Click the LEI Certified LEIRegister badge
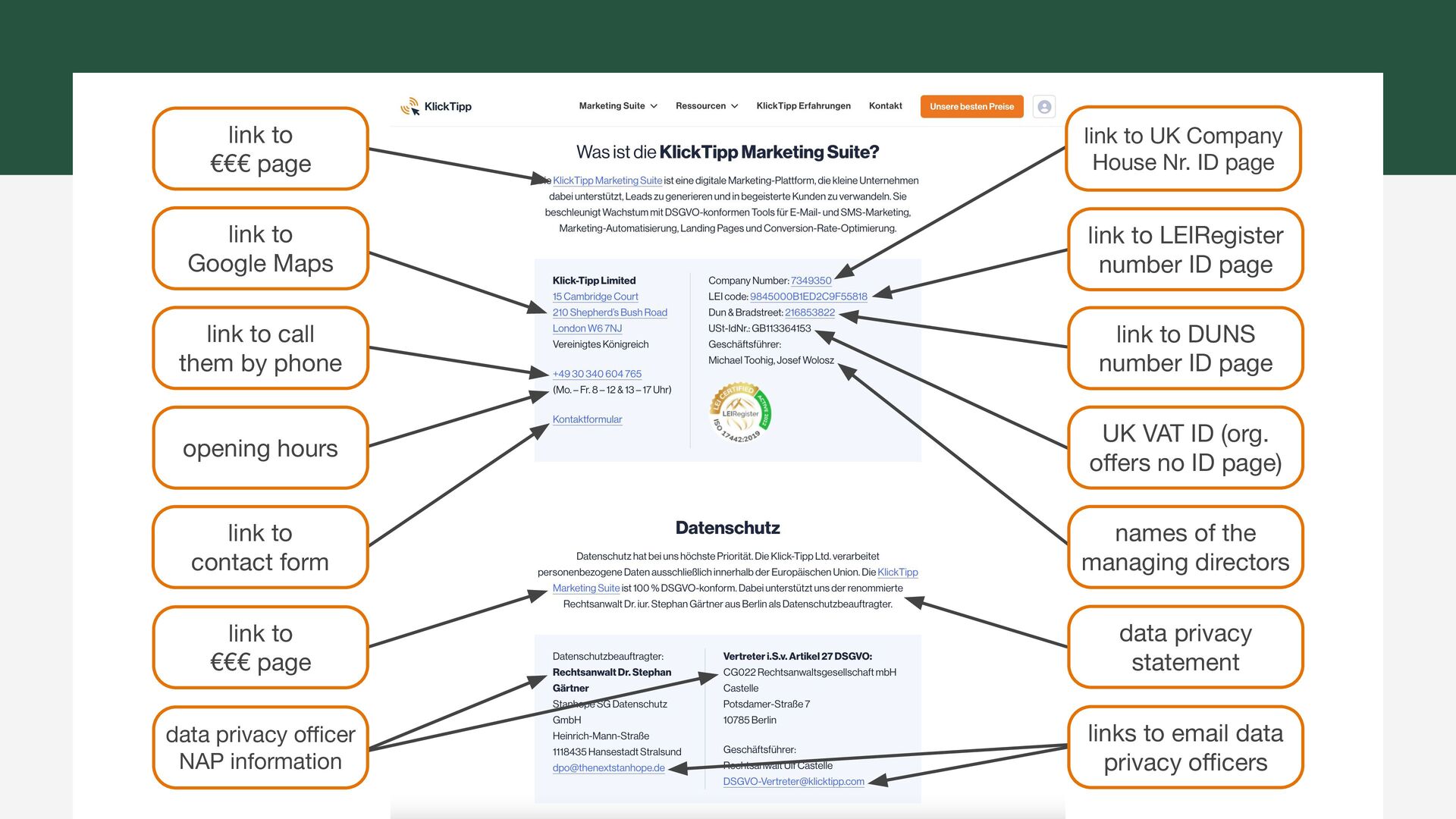 [x=741, y=414]
